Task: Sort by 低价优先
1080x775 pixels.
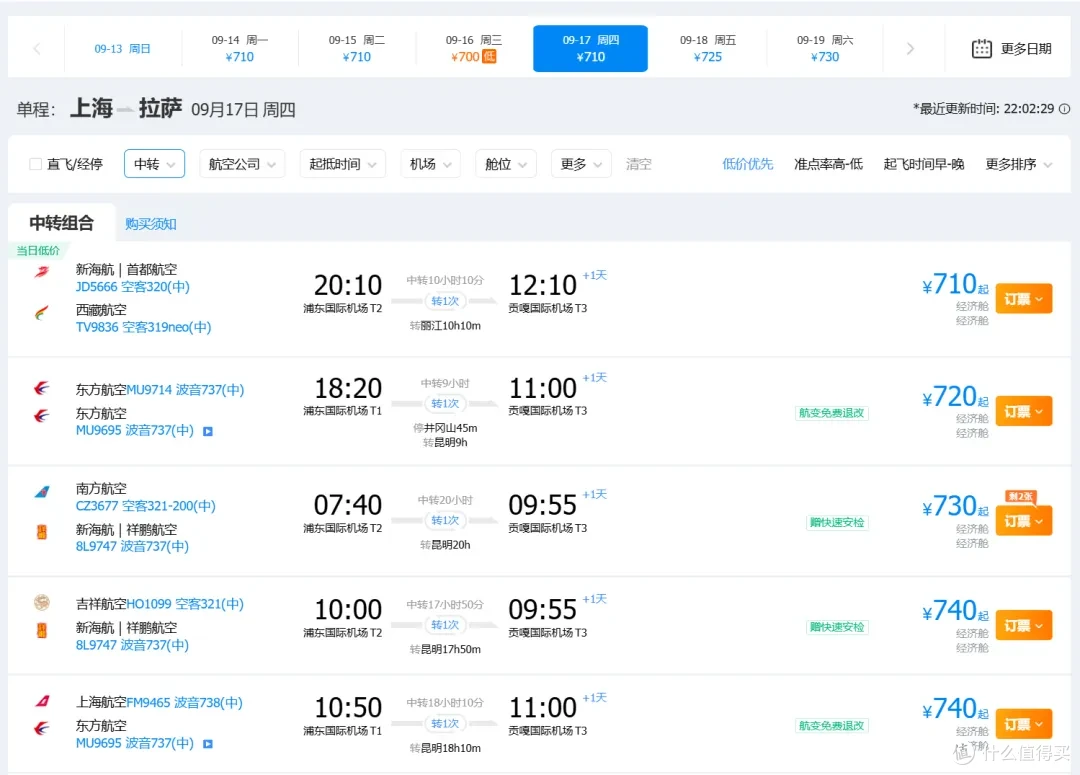Action: [747, 164]
